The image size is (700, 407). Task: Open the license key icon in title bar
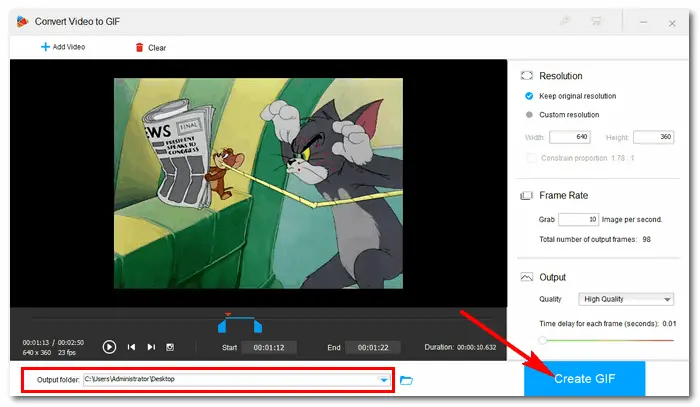tap(565, 21)
